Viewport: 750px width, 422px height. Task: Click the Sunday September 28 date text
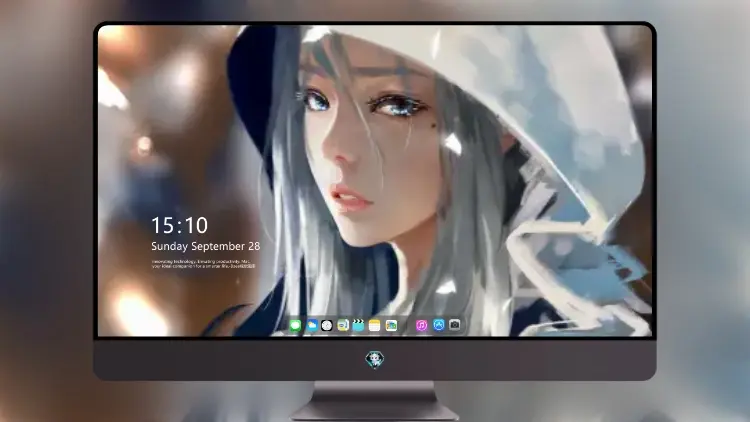pos(206,246)
